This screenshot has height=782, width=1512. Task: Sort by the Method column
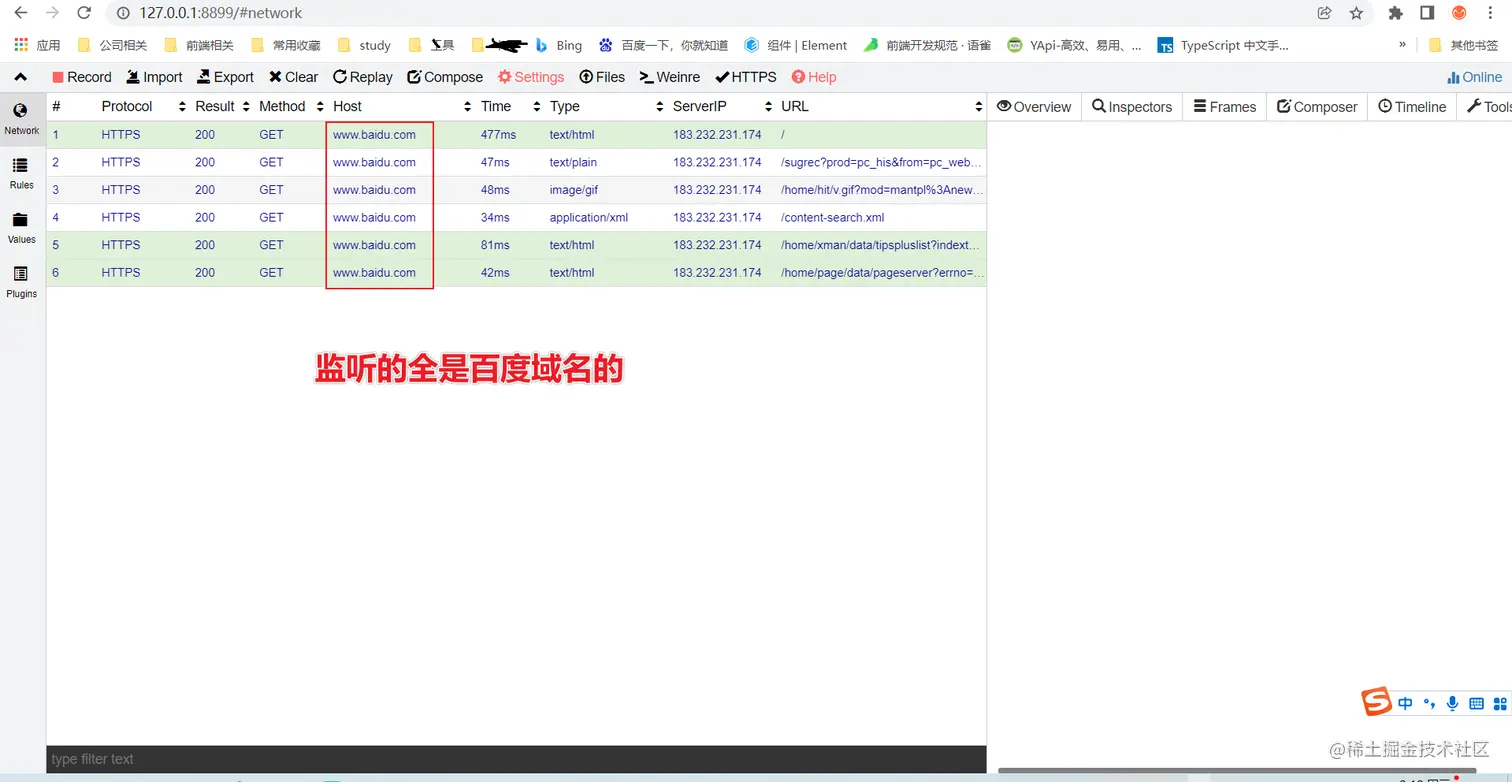(291, 106)
